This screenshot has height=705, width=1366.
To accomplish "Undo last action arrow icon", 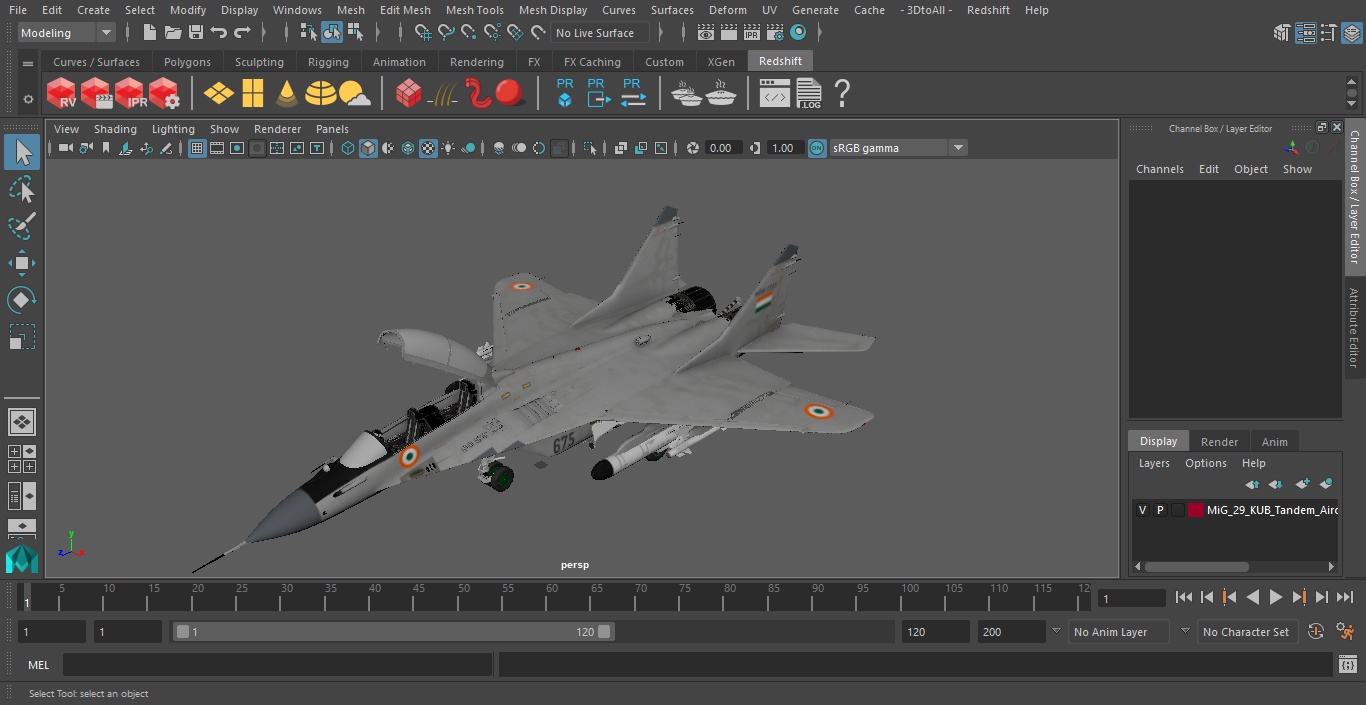I will point(219,33).
